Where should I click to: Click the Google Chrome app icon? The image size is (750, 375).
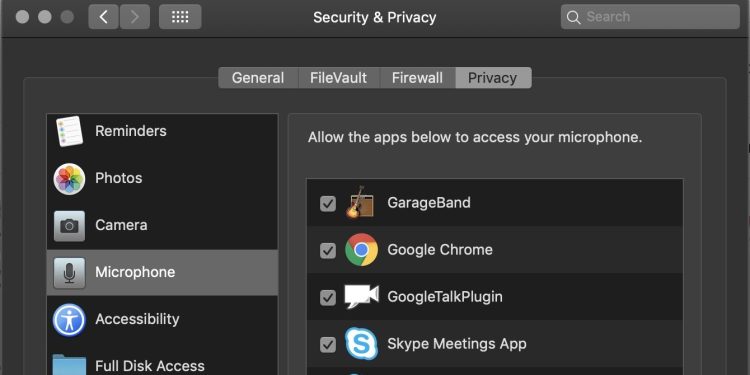tap(362, 249)
